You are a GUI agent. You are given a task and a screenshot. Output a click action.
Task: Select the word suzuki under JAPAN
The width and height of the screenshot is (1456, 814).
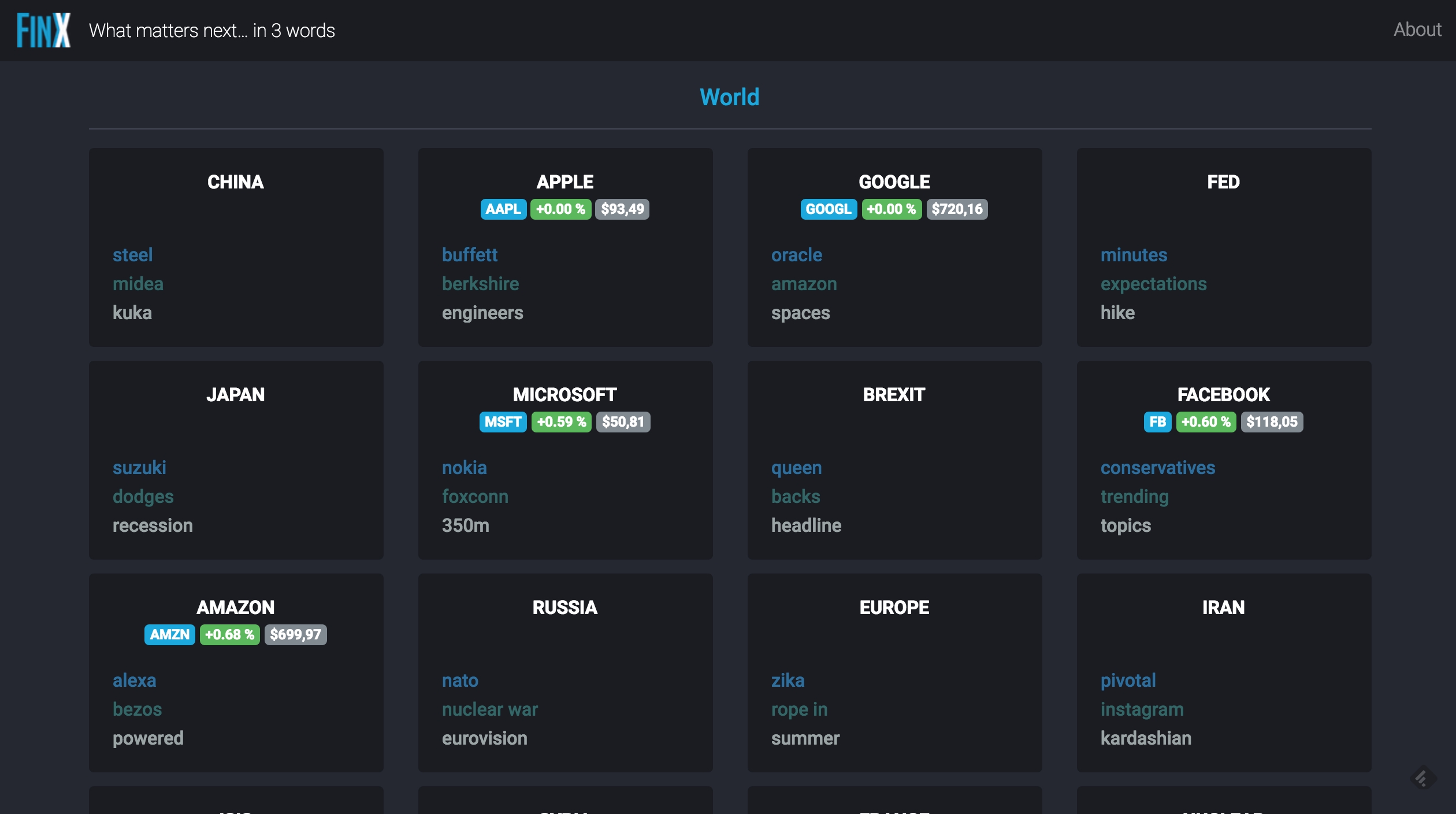[x=139, y=468]
